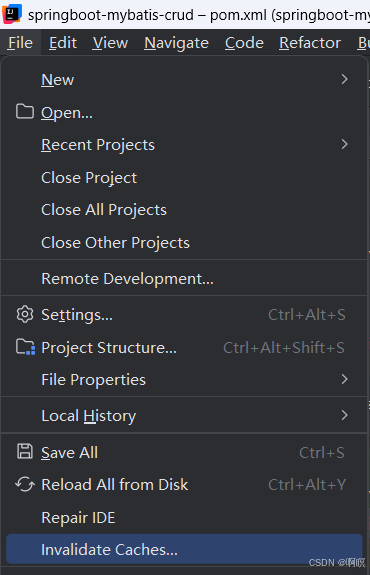Expand the Local History submenu arrow

[x=344, y=415]
